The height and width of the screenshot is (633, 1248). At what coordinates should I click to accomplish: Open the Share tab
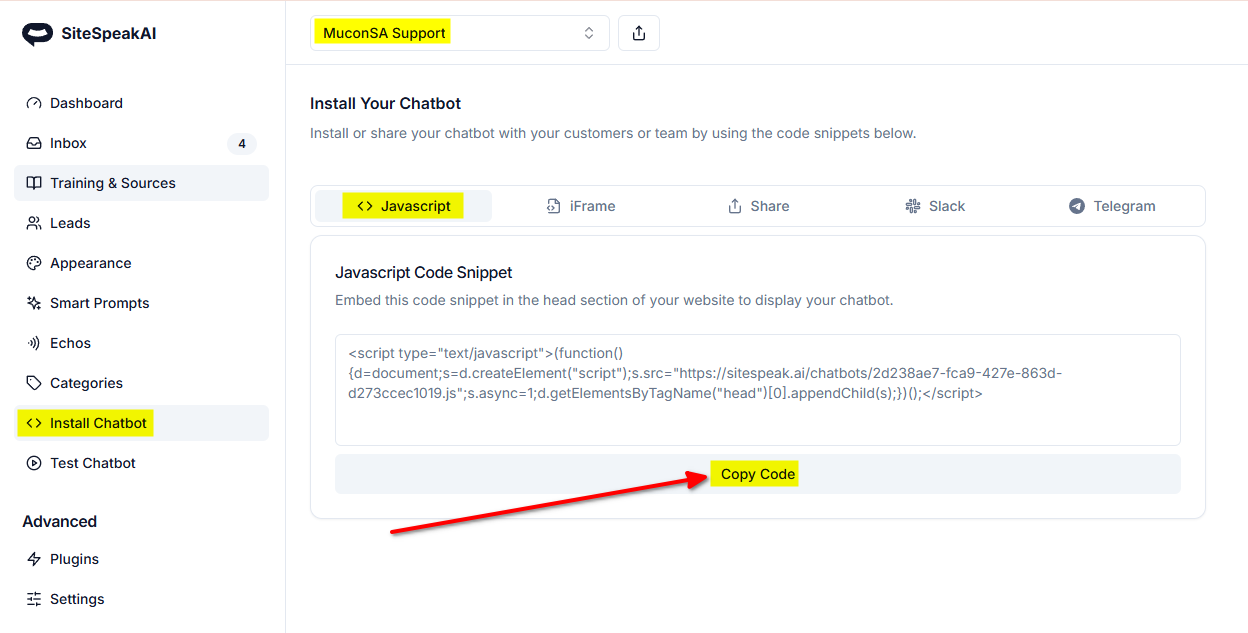pyautogui.click(x=758, y=206)
